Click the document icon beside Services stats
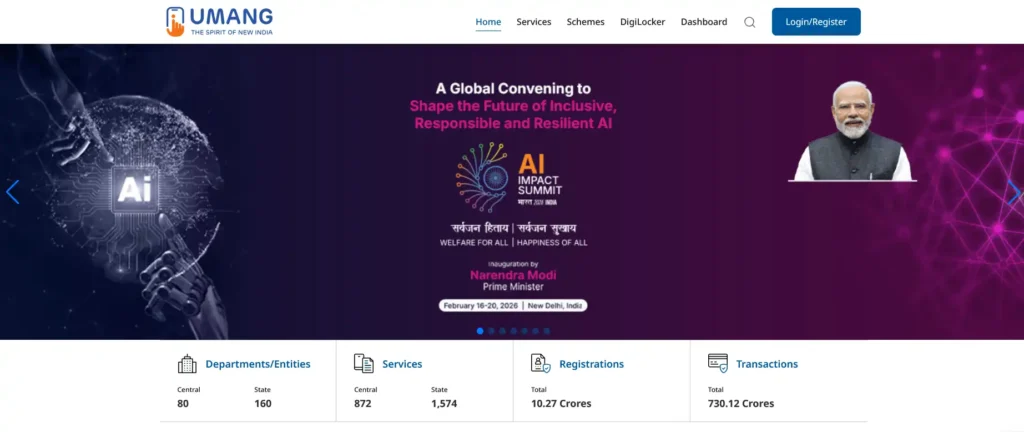Image resolution: width=1024 pixels, height=432 pixels. (x=364, y=364)
